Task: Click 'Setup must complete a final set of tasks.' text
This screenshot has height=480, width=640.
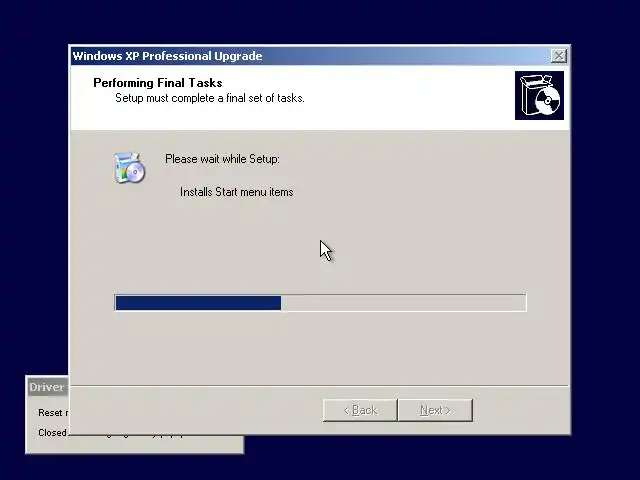Action: pyautogui.click(x=210, y=98)
